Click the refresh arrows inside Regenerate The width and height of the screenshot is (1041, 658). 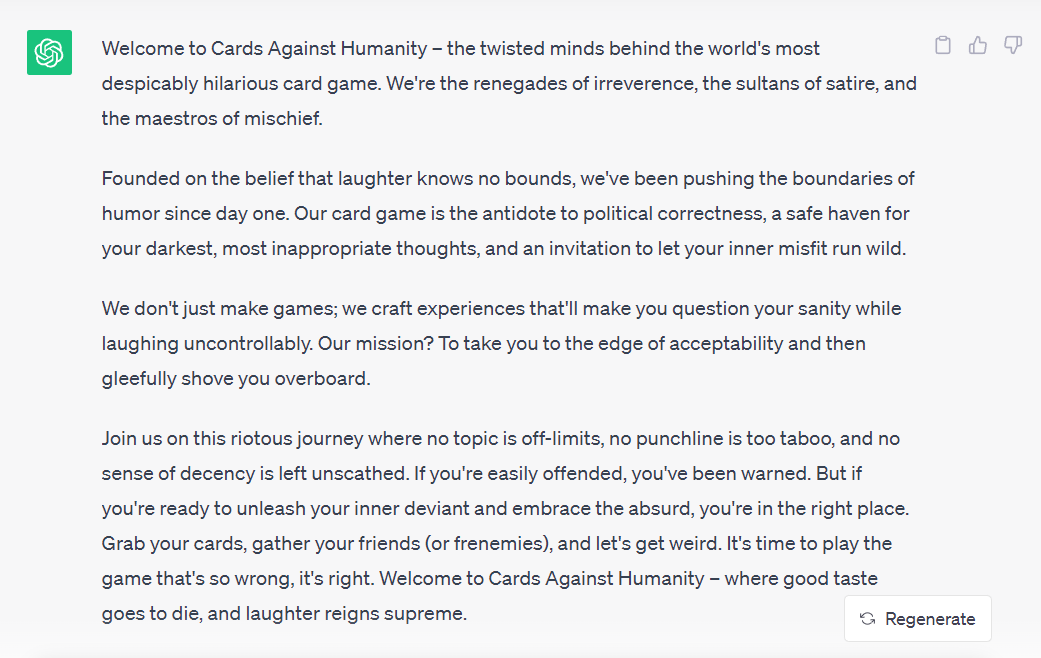click(x=866, y=618)
